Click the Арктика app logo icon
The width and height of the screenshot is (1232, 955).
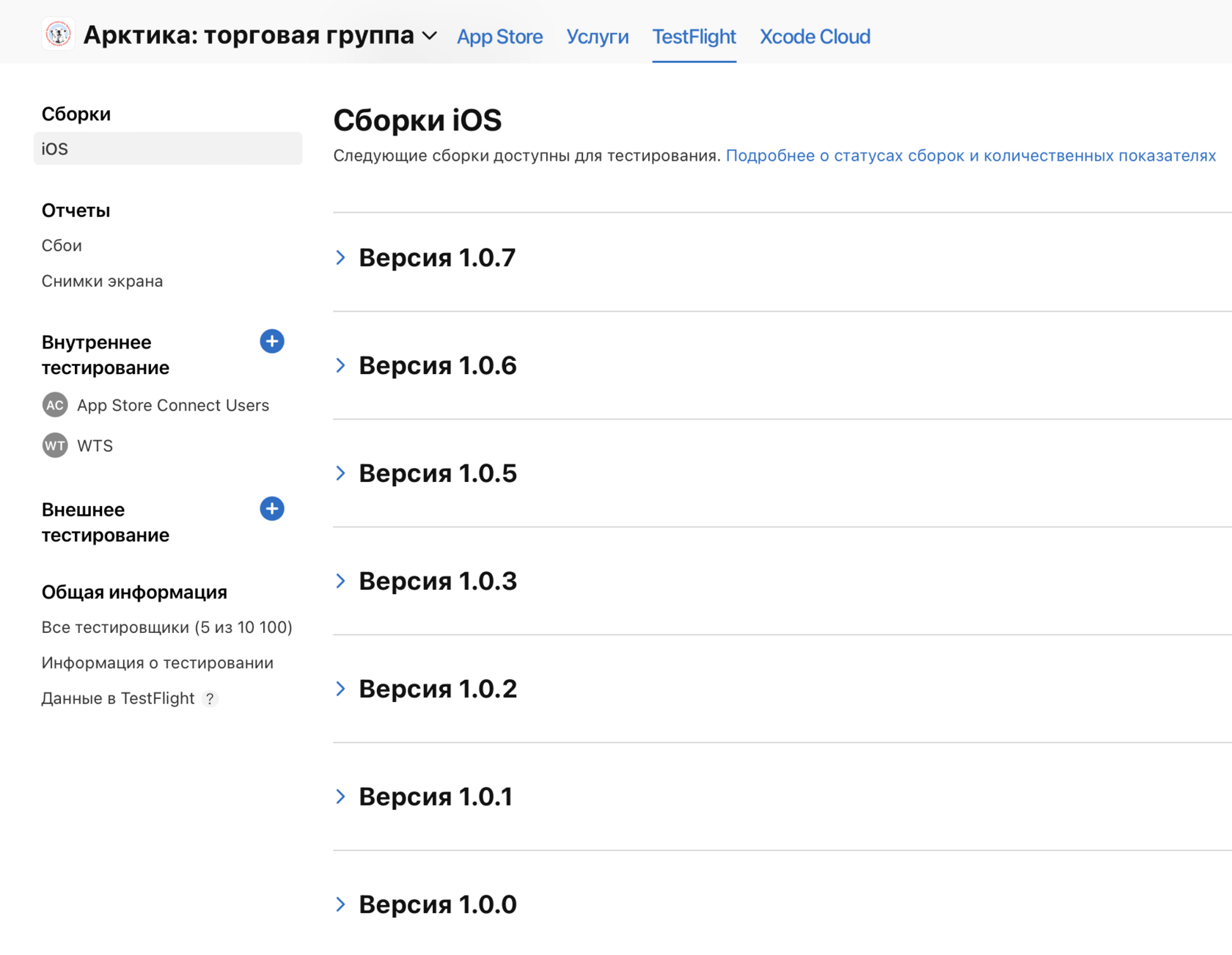click(x=58, y=34)
